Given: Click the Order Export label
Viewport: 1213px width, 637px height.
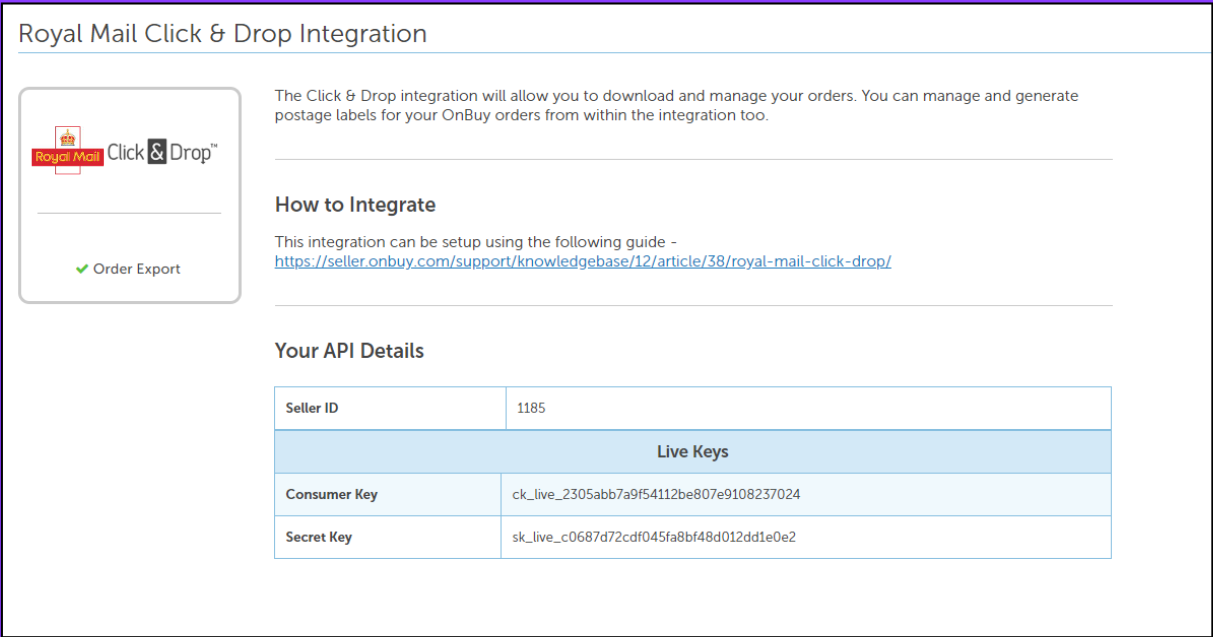Looking at the screenshot, I should [x=137, y=269].
